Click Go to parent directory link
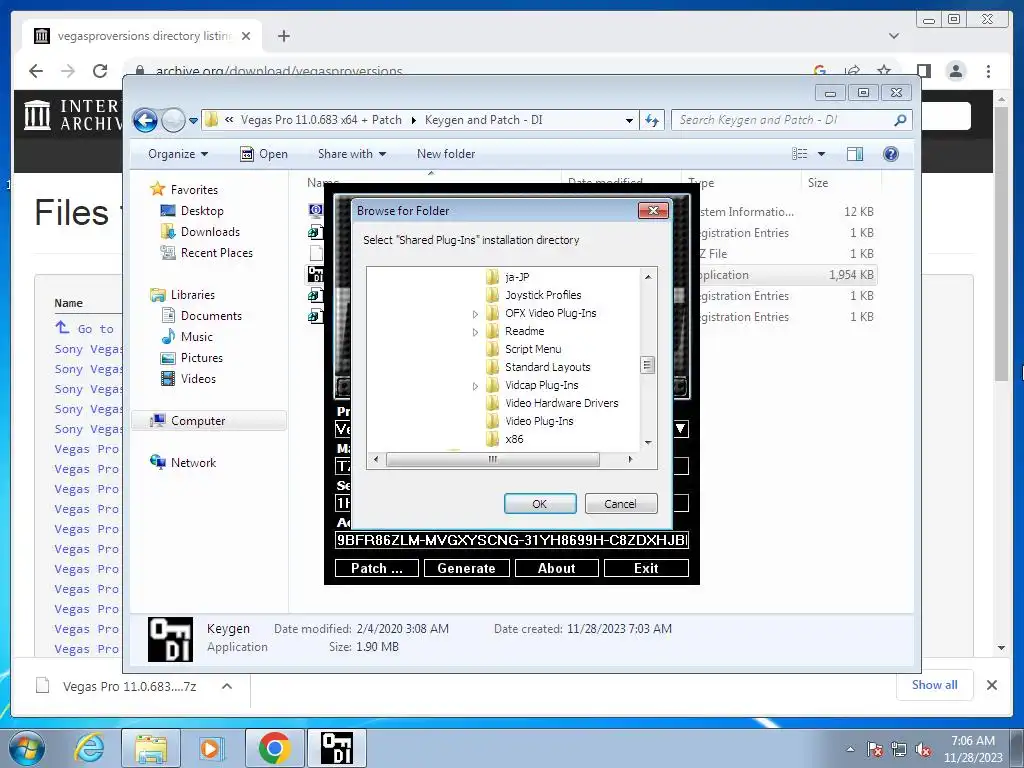 85,328
